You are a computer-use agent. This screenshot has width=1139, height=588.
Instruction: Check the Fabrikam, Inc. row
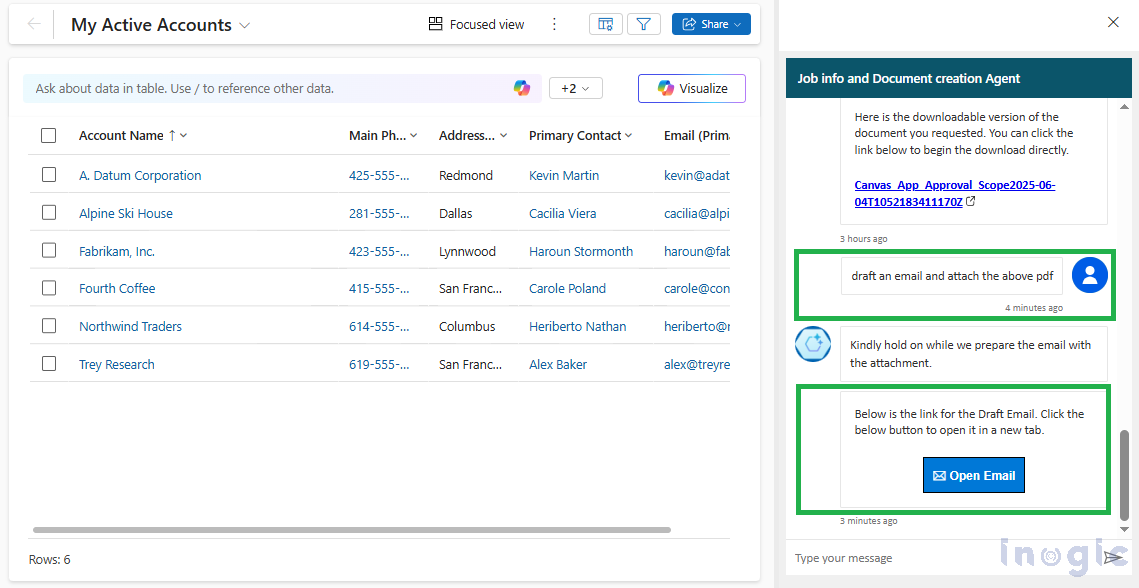(x=49, y=250)
